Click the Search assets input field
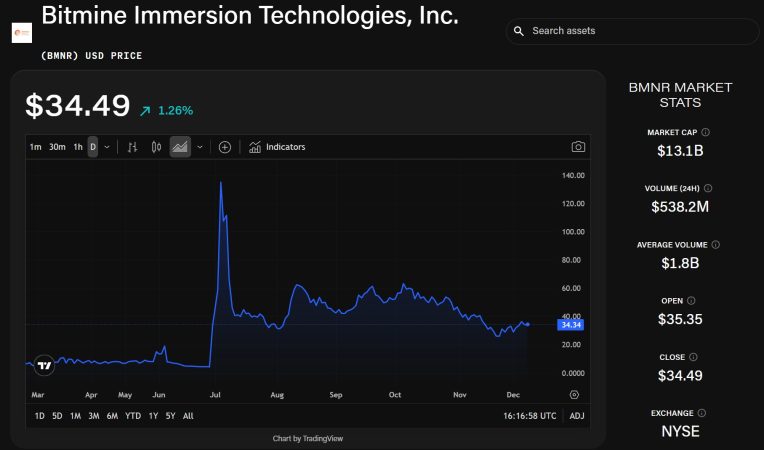 [632, 31]
